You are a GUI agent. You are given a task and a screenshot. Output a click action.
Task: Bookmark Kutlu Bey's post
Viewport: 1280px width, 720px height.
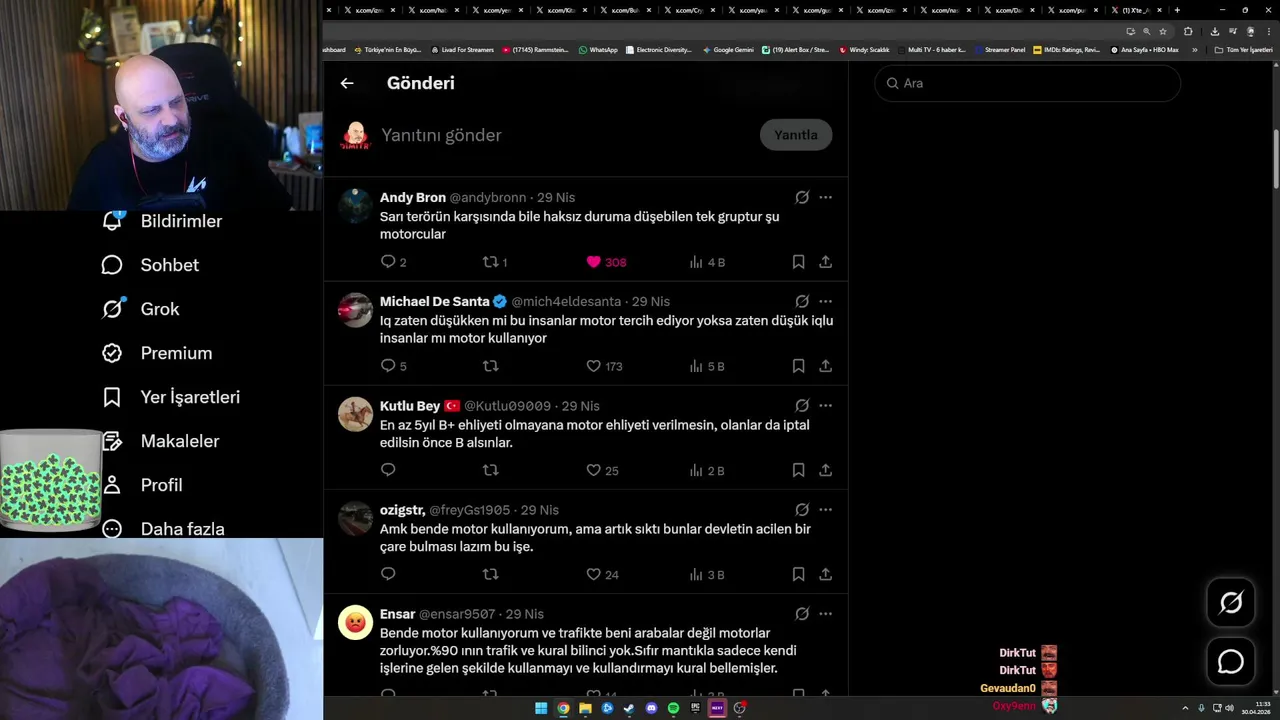(x=798, y=470)
